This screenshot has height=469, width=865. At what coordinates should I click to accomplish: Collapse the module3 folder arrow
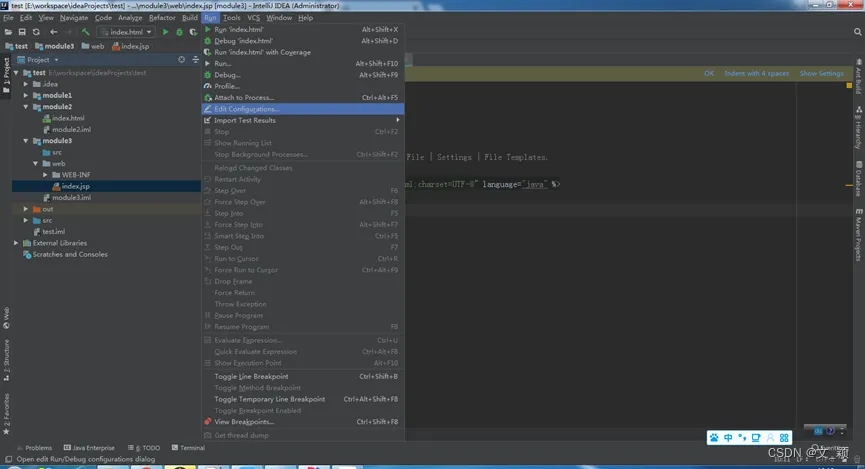[x=26, y=141]
